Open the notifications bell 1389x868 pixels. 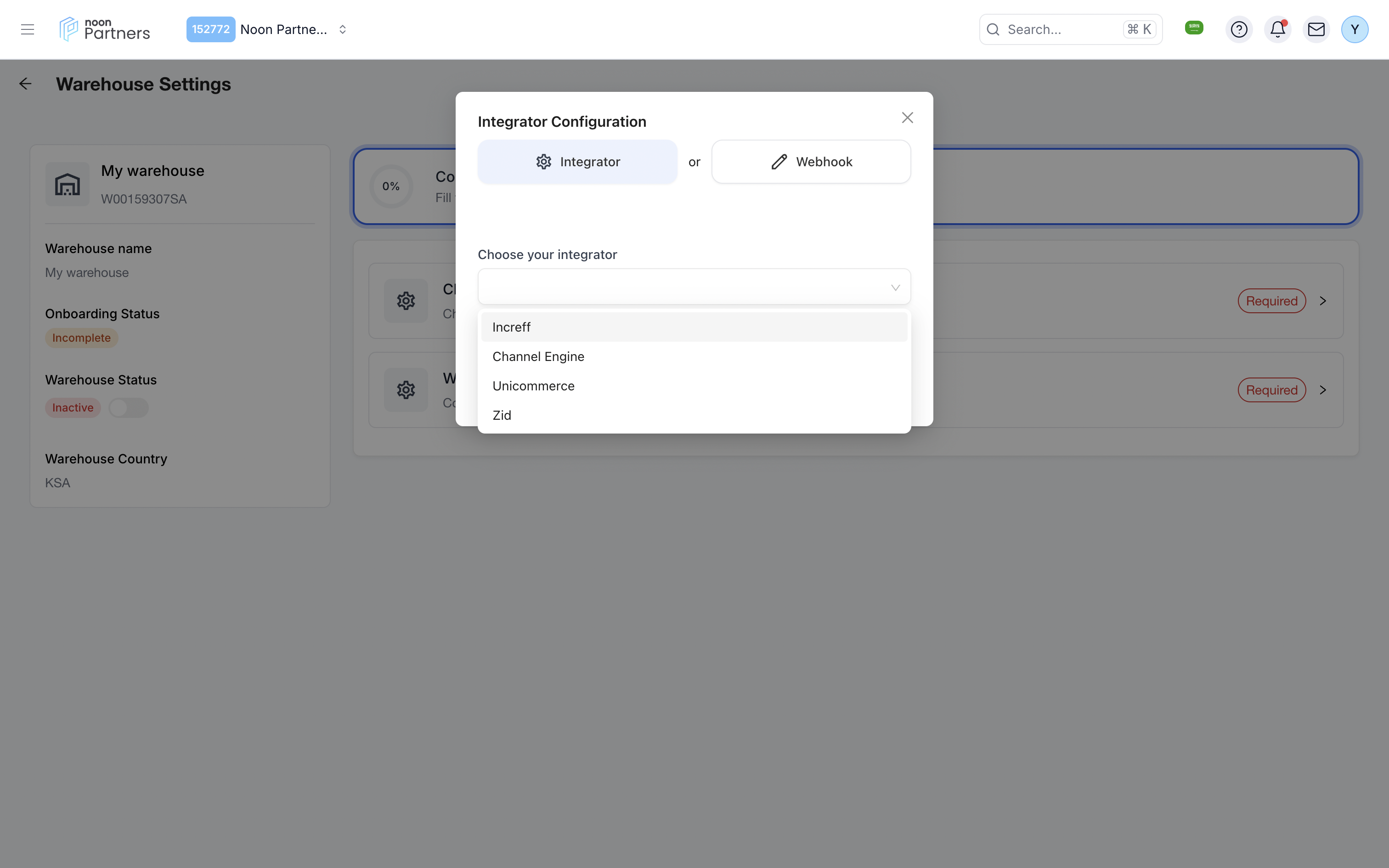(x=1278, y=29)
